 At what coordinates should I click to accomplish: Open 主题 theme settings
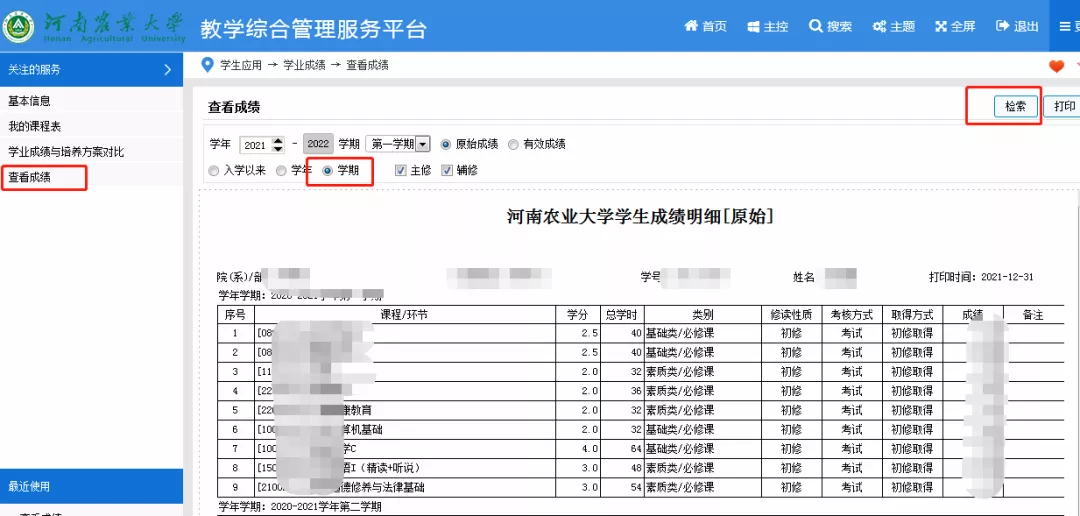893,26
